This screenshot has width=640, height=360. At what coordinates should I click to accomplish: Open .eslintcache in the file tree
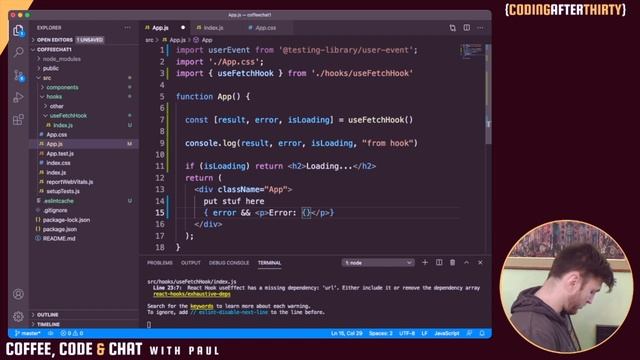coord(58,201)
